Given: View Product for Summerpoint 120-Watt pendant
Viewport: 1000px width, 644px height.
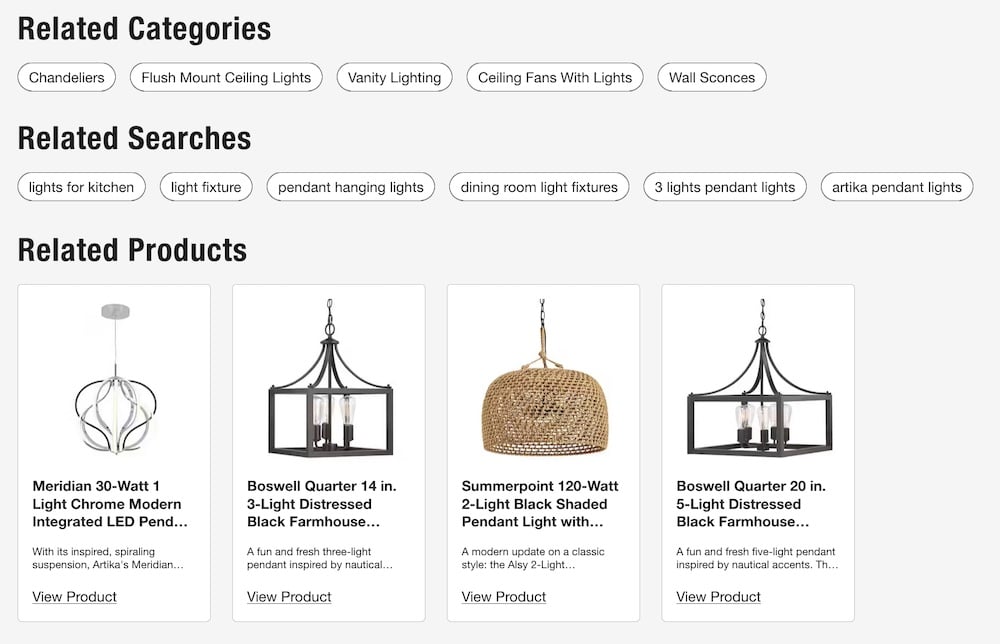Looking at the screenshot, I should coord(504,597).
